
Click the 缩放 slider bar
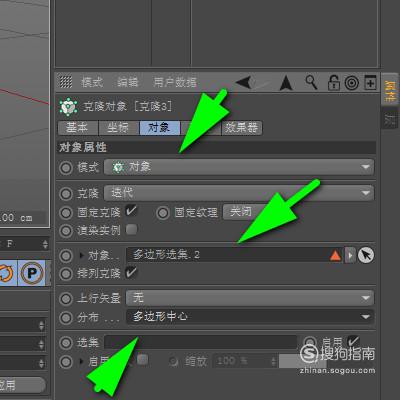[303, 361]
